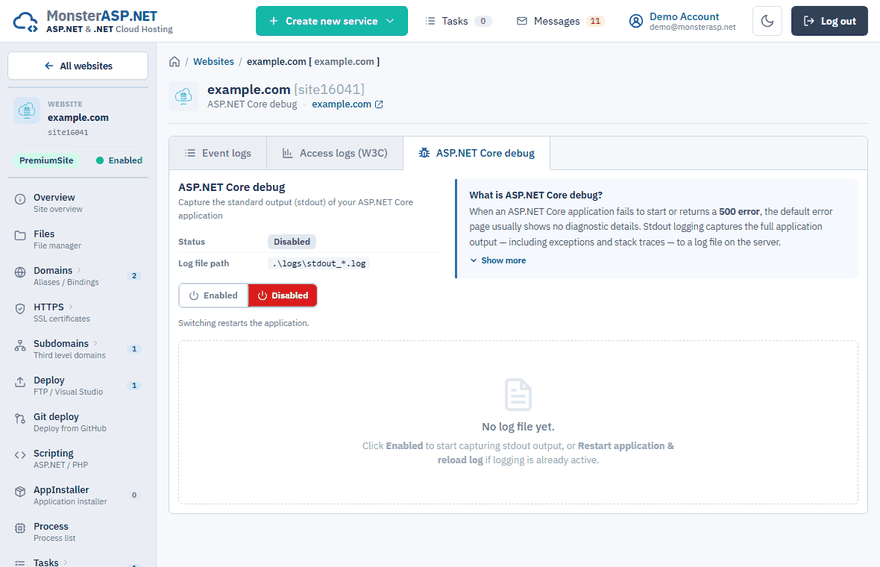
Task: Click the 'No log file yet.' message
Action: [x=518, y=427]
